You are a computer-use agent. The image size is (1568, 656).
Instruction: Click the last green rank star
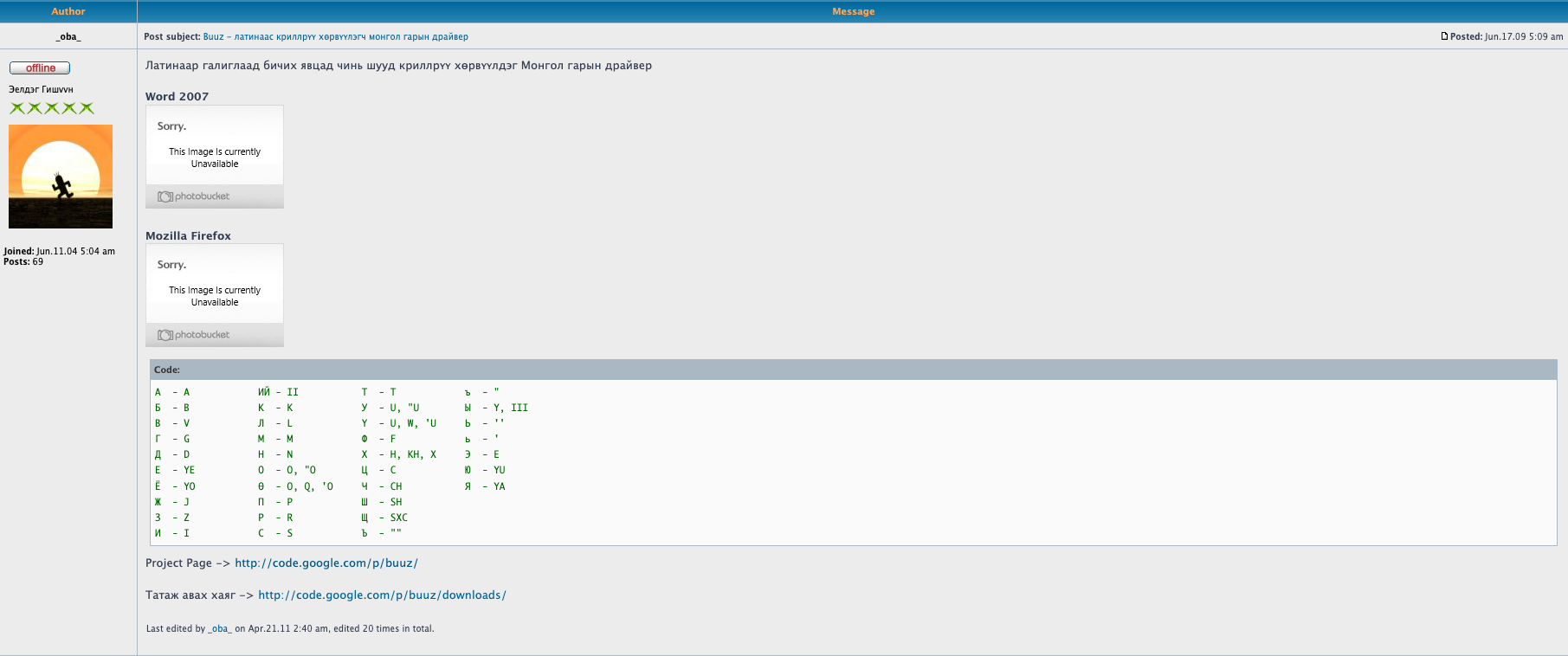click(87, 108)
